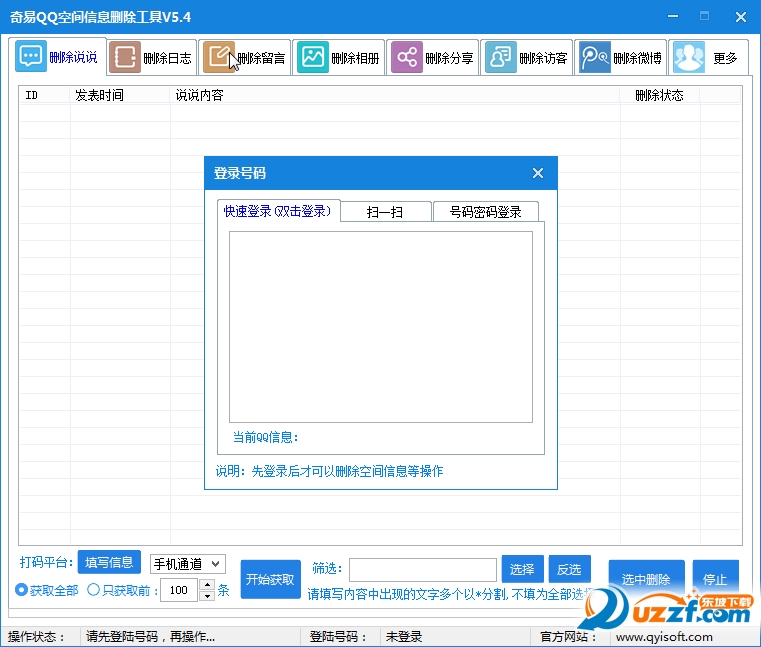Screen dimensions: 761x647
Task: Click the 删除状态 column header
Action: click(x=660, y=95)
